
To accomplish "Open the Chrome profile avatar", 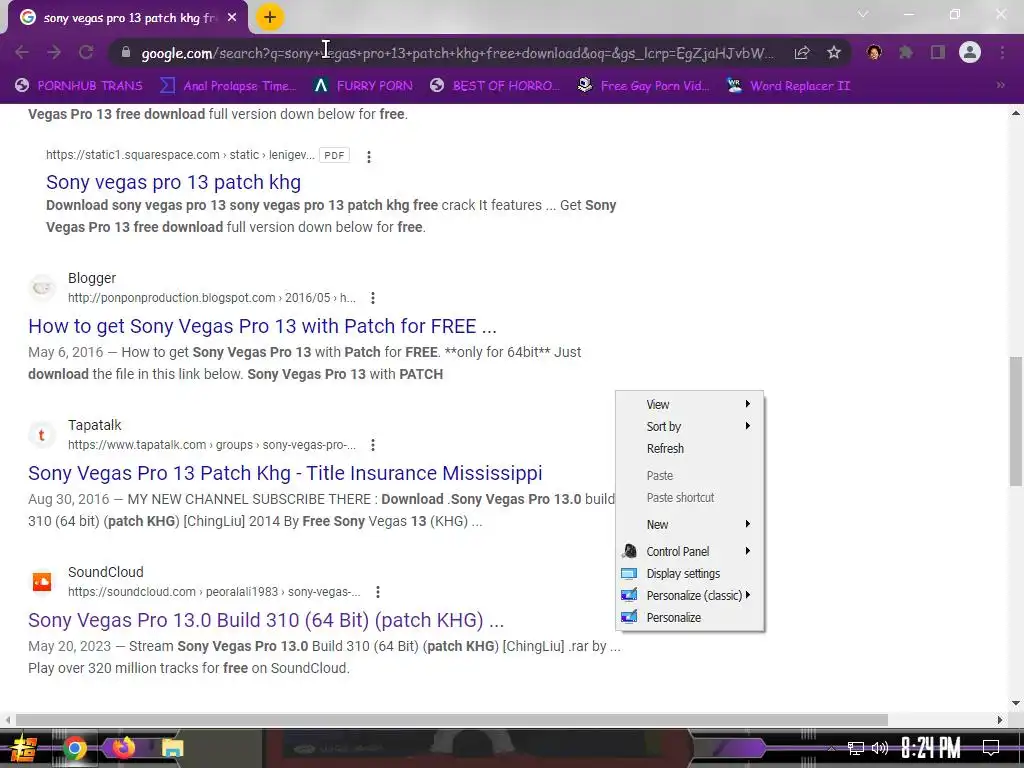I will [970, 52].
